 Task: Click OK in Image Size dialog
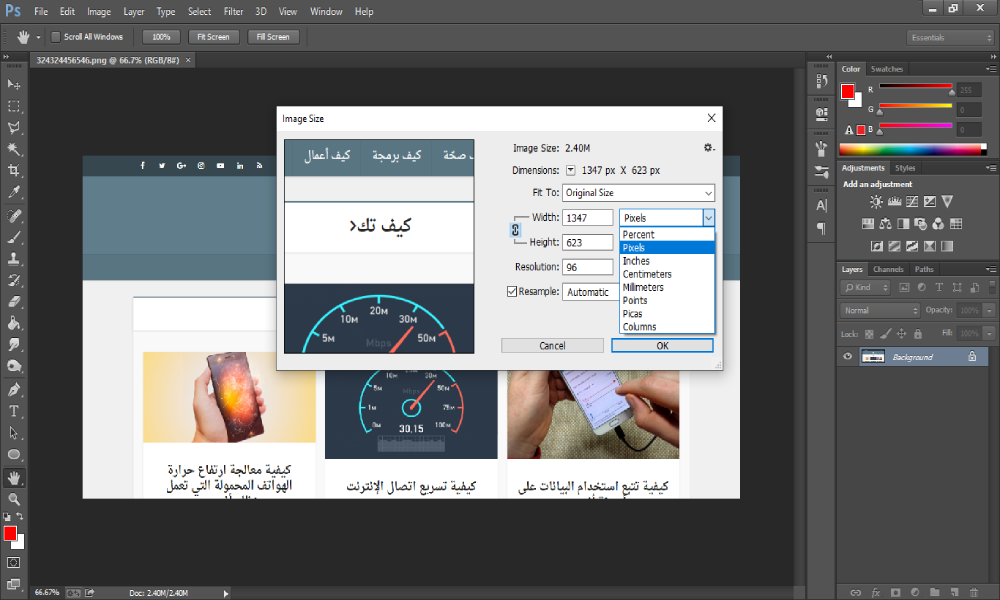[662, 346]
